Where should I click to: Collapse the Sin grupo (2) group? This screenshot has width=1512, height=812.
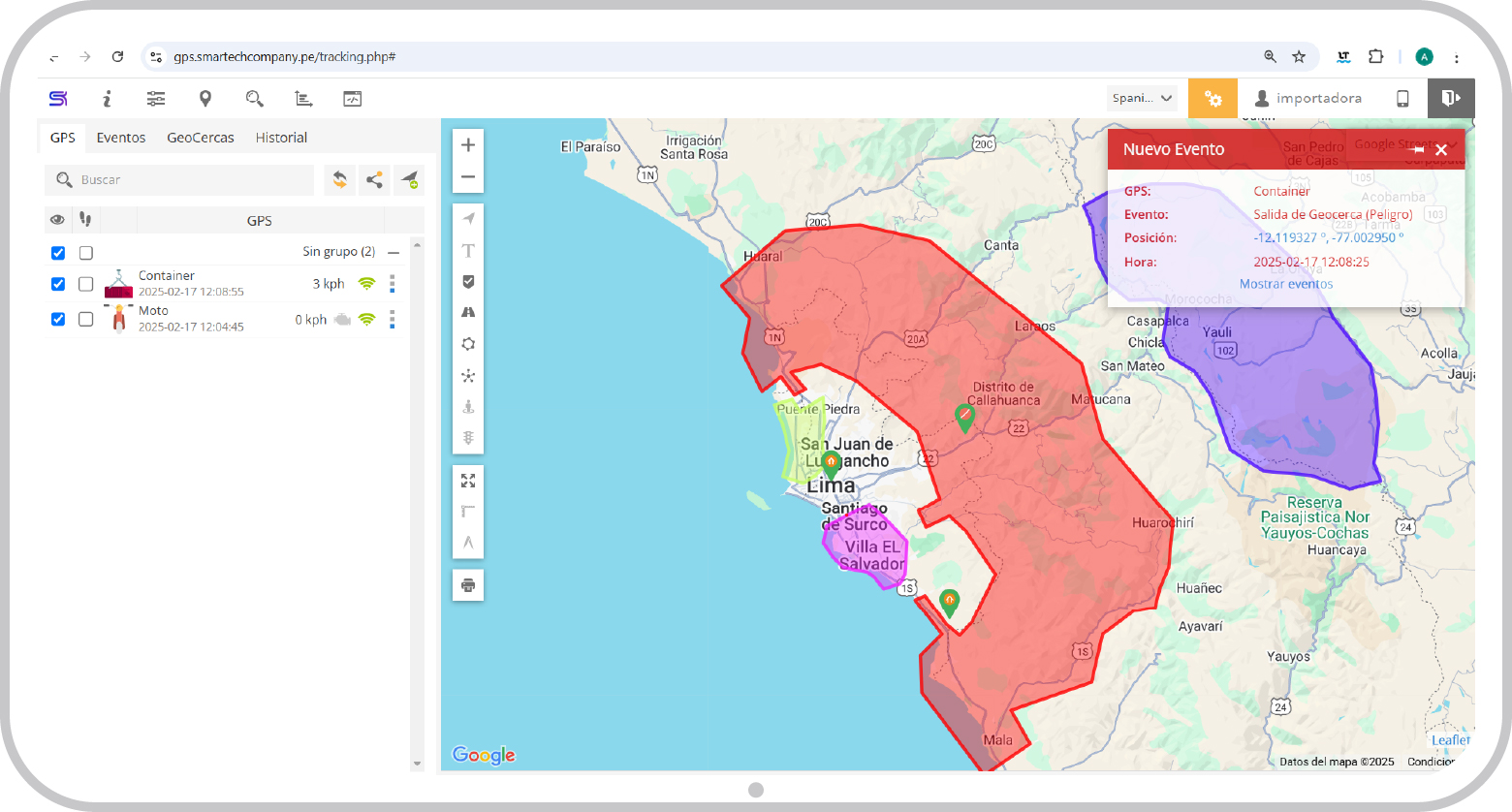394,252
